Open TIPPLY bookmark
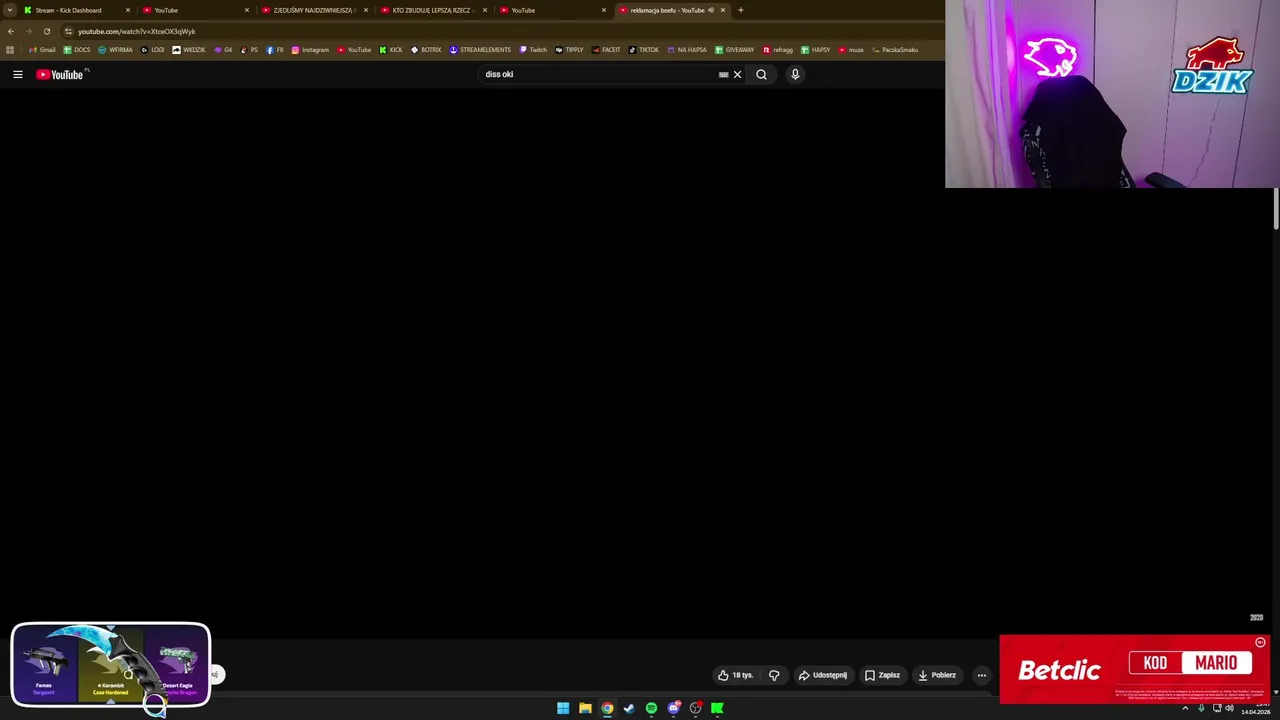 [x=570, y=50]
